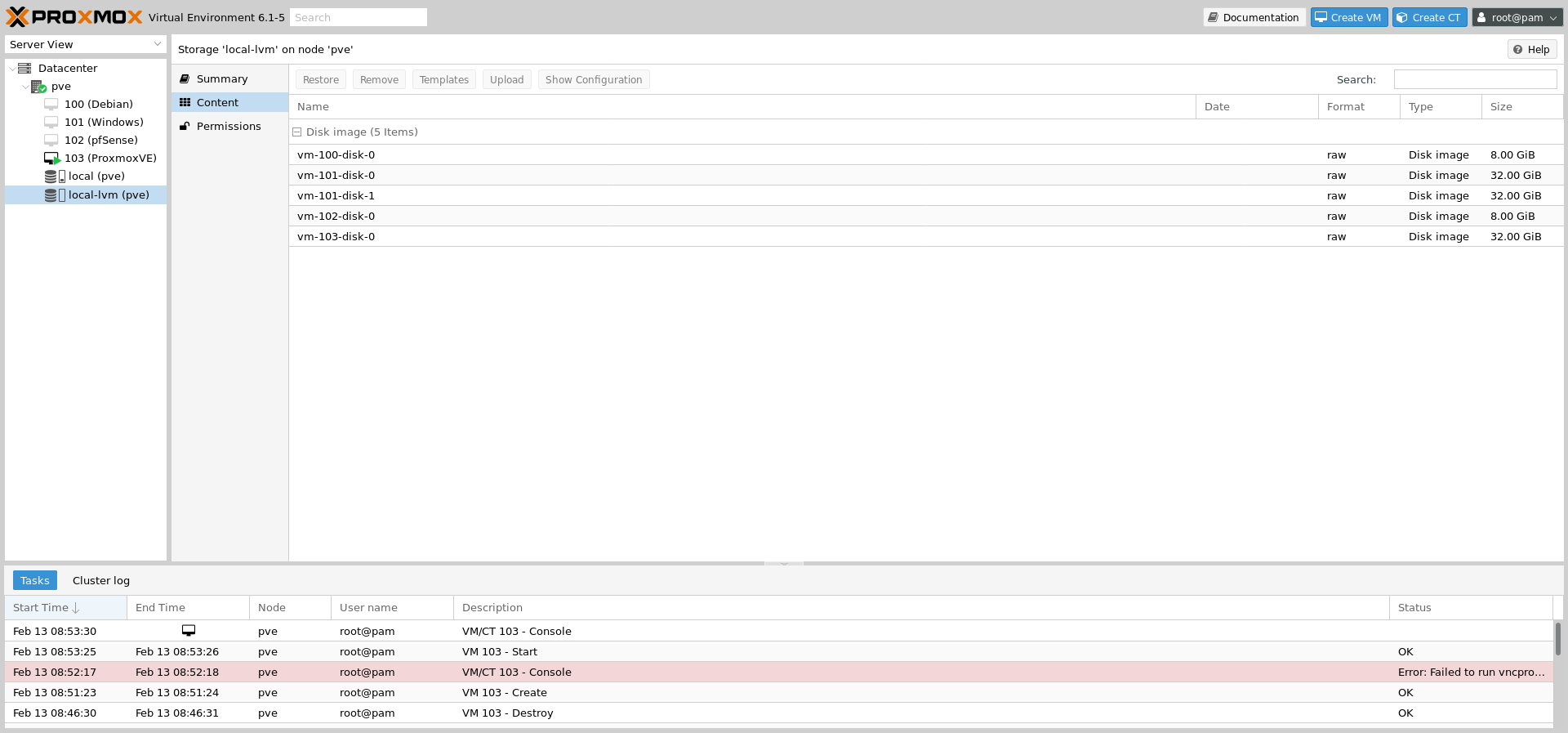Viewport: 1568px width, 733px height.
Task: Sort tasks by Status column header
Action: (1471, 608)
